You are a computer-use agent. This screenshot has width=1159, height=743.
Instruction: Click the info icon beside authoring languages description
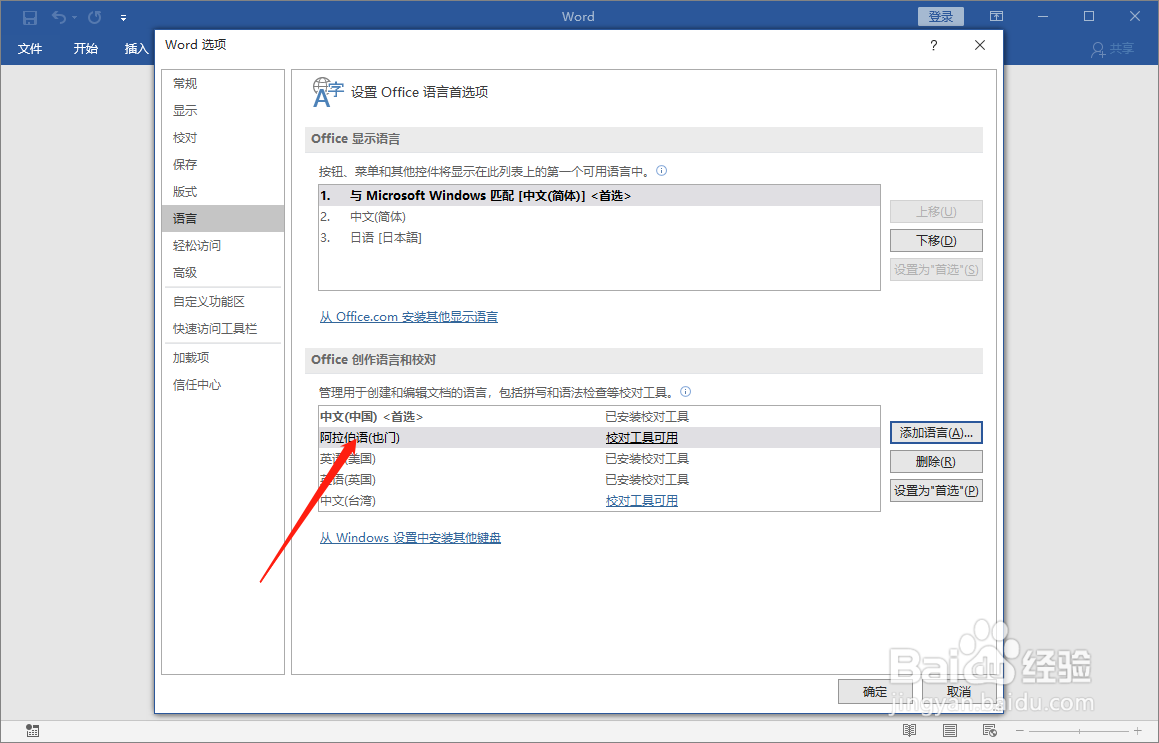[685, 392]
